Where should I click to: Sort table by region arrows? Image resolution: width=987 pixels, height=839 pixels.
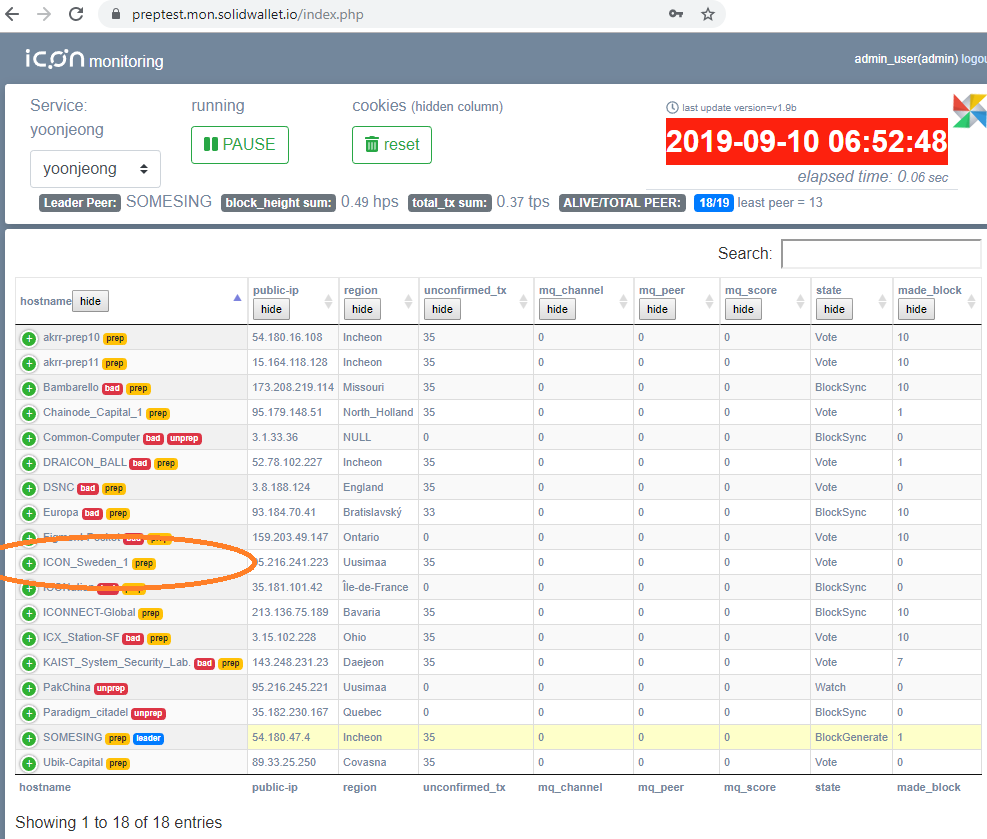[408, 301]
